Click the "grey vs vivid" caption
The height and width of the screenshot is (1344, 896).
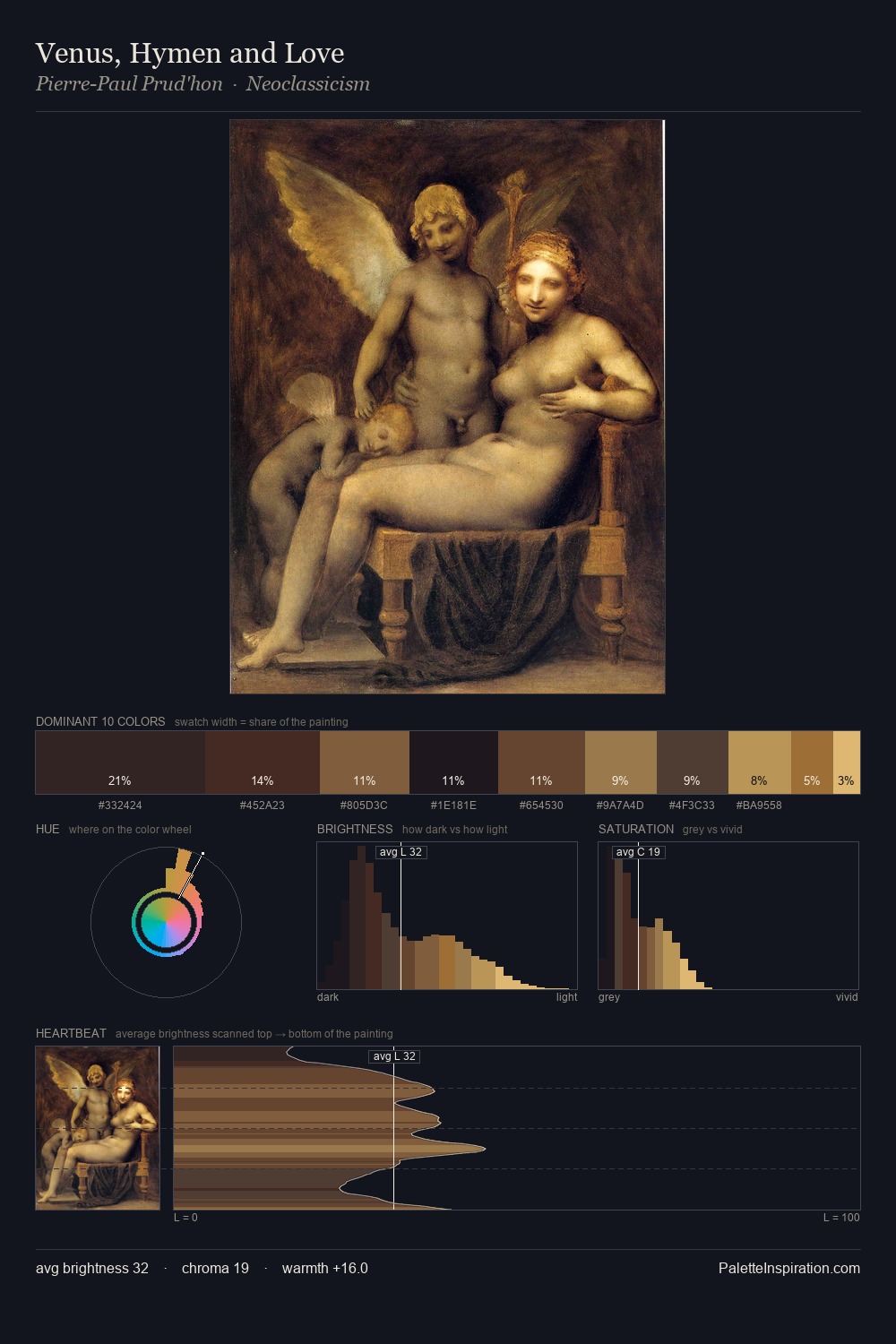pos(712,830)
